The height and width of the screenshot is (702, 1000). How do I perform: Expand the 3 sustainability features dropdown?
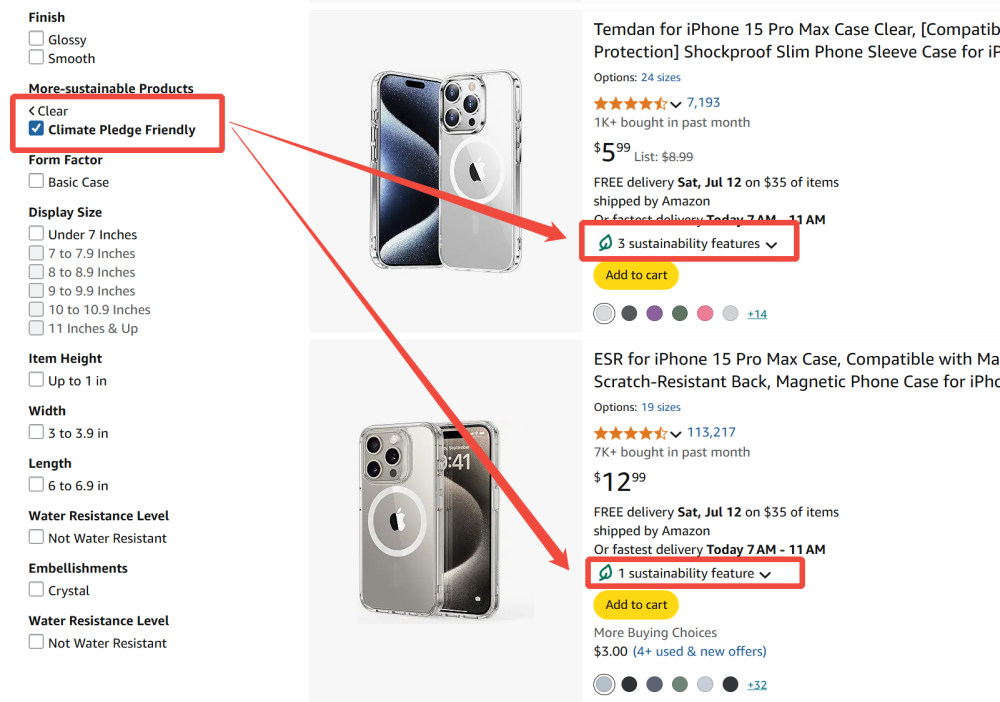coord(771,244)
